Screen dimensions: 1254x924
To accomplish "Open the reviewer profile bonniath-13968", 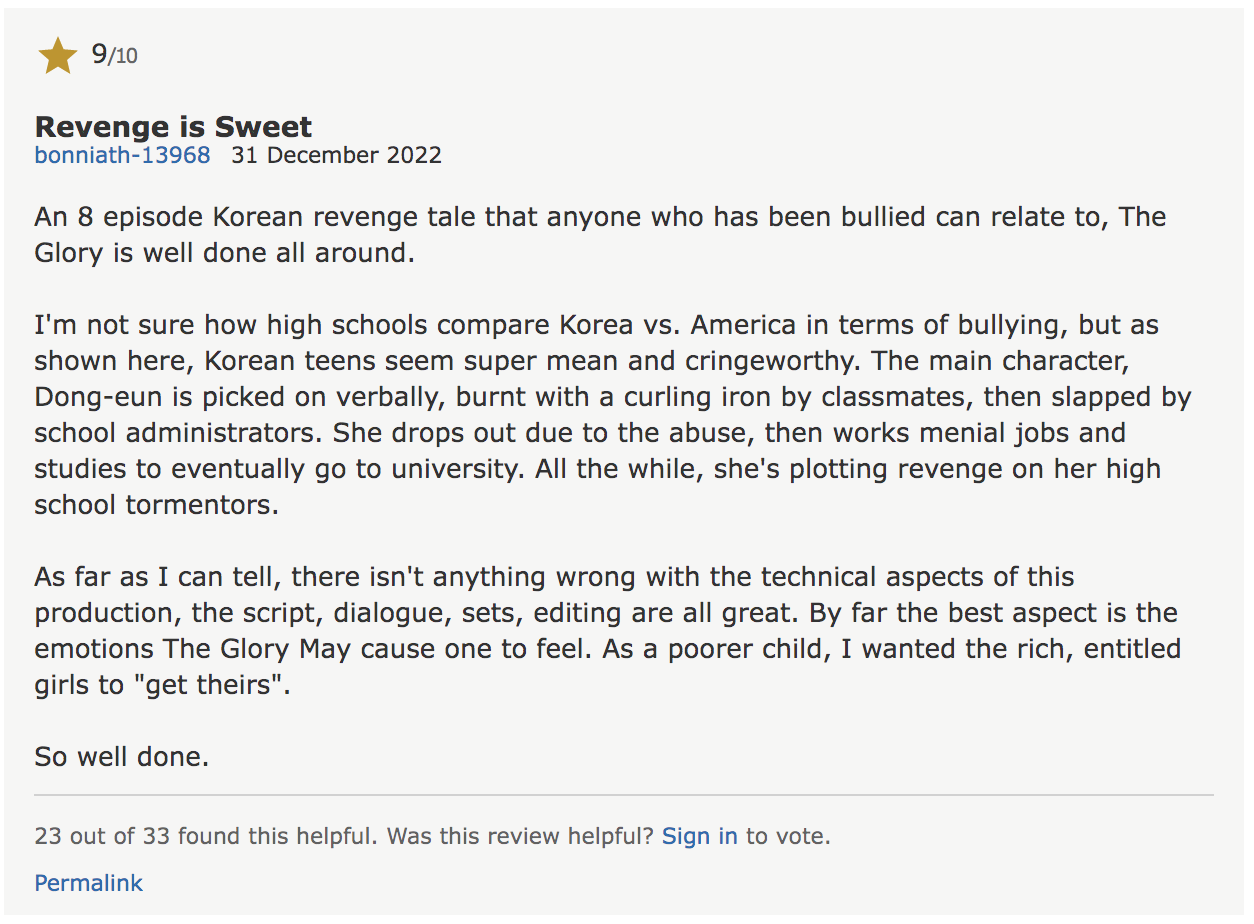I will tap(122, 155).
